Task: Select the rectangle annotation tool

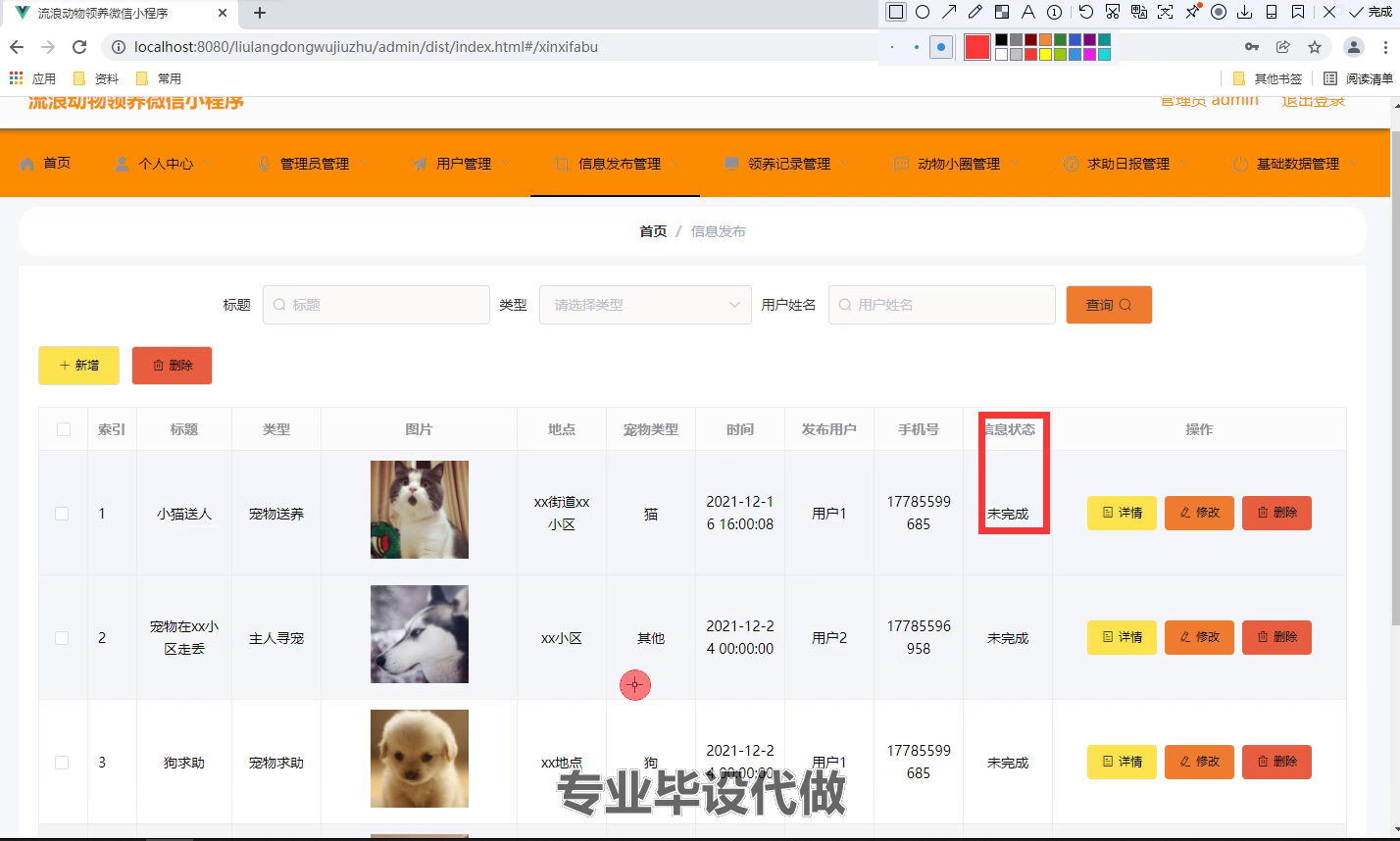Action: click(895, 12)
